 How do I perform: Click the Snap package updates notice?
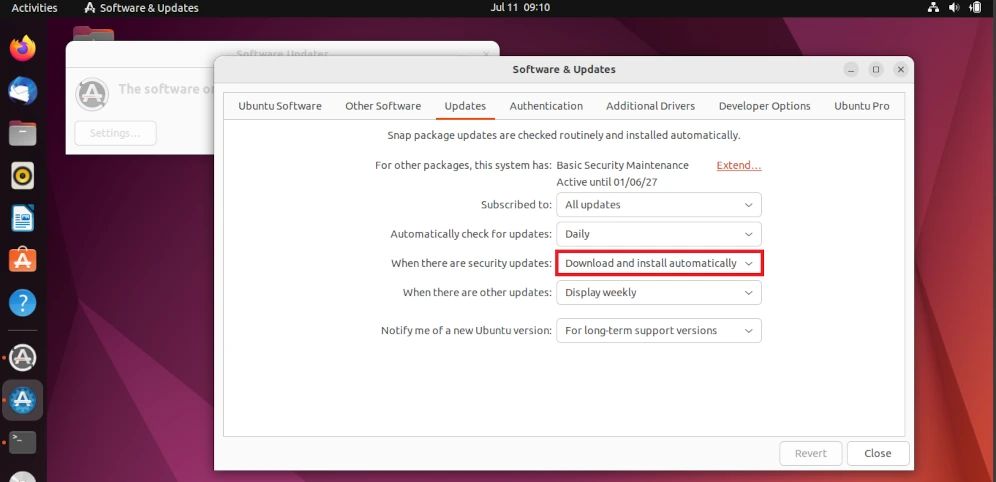click(563, 135)
